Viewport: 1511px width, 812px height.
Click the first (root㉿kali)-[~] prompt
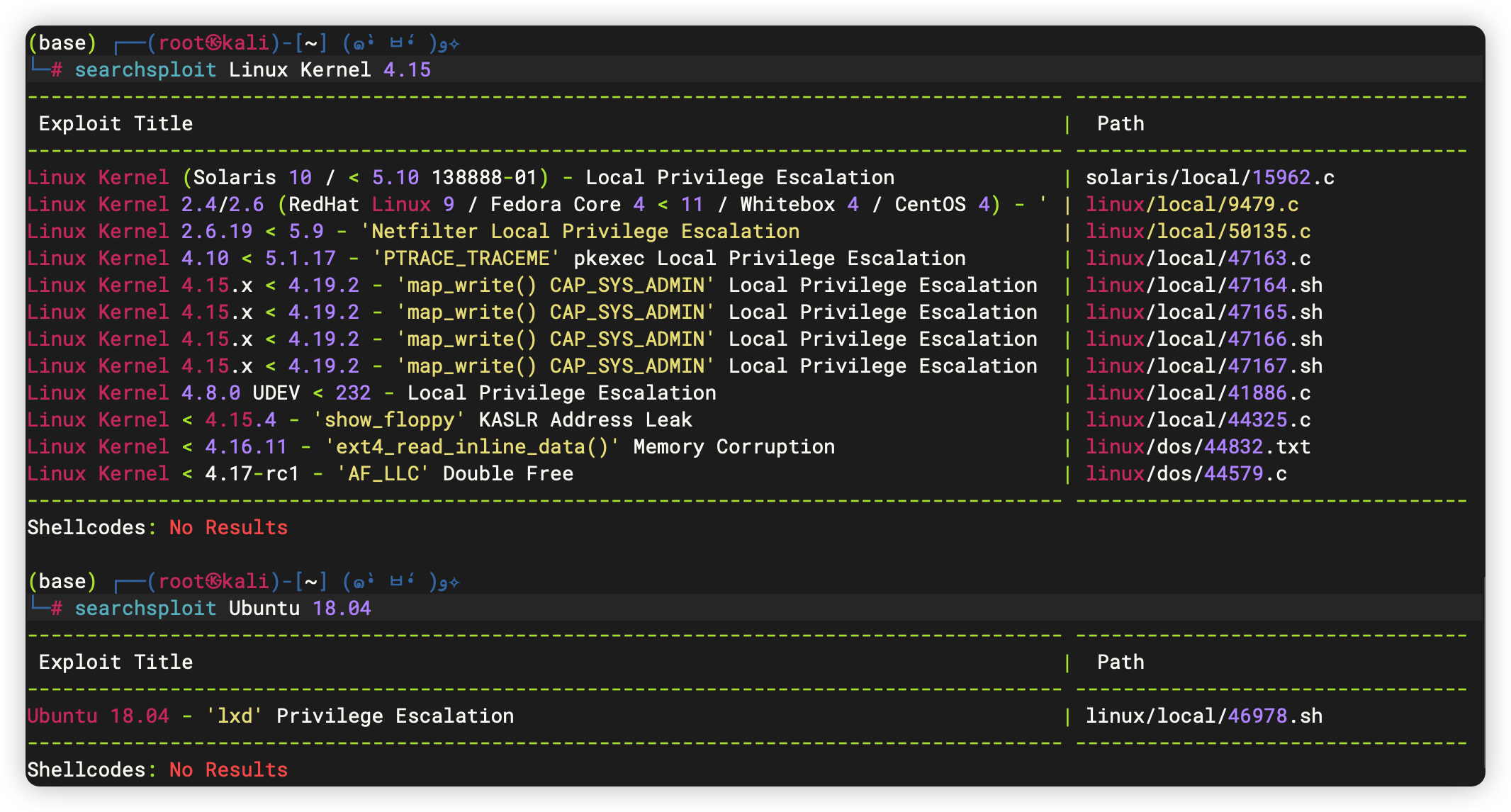237,43
